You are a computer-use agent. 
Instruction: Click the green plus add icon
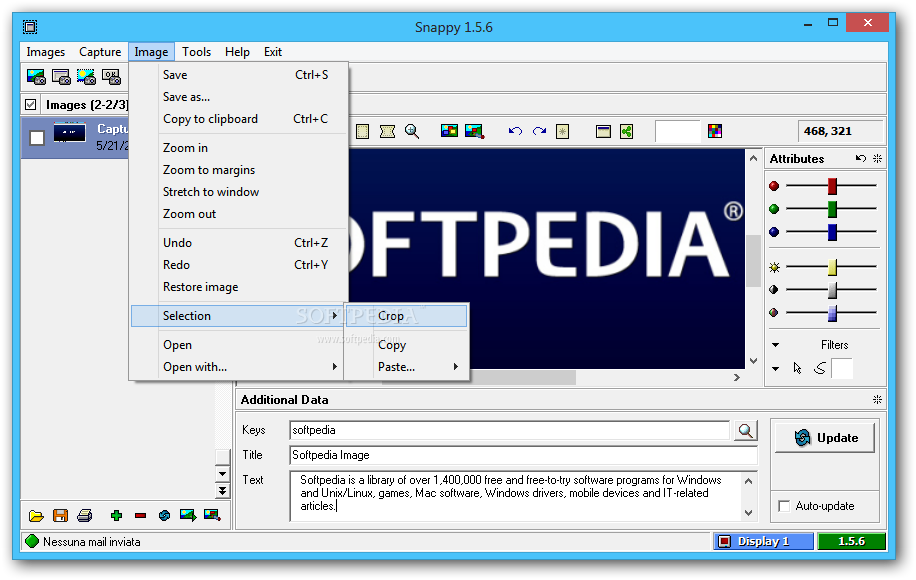point(116,515)
